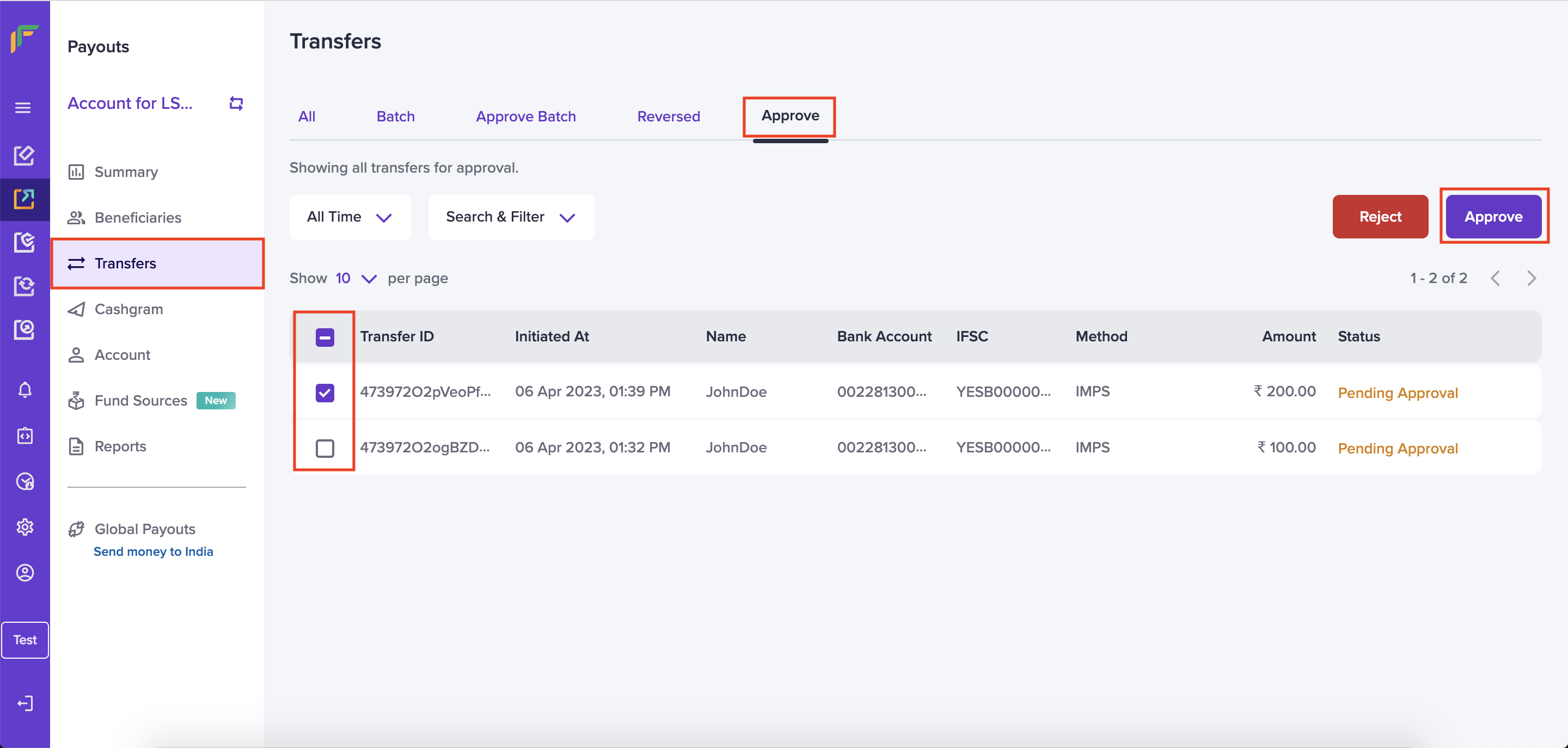Expand the Search & Filter dropdown
The width and height of the screenshot is (1568, 748).
tap(511, 217)
